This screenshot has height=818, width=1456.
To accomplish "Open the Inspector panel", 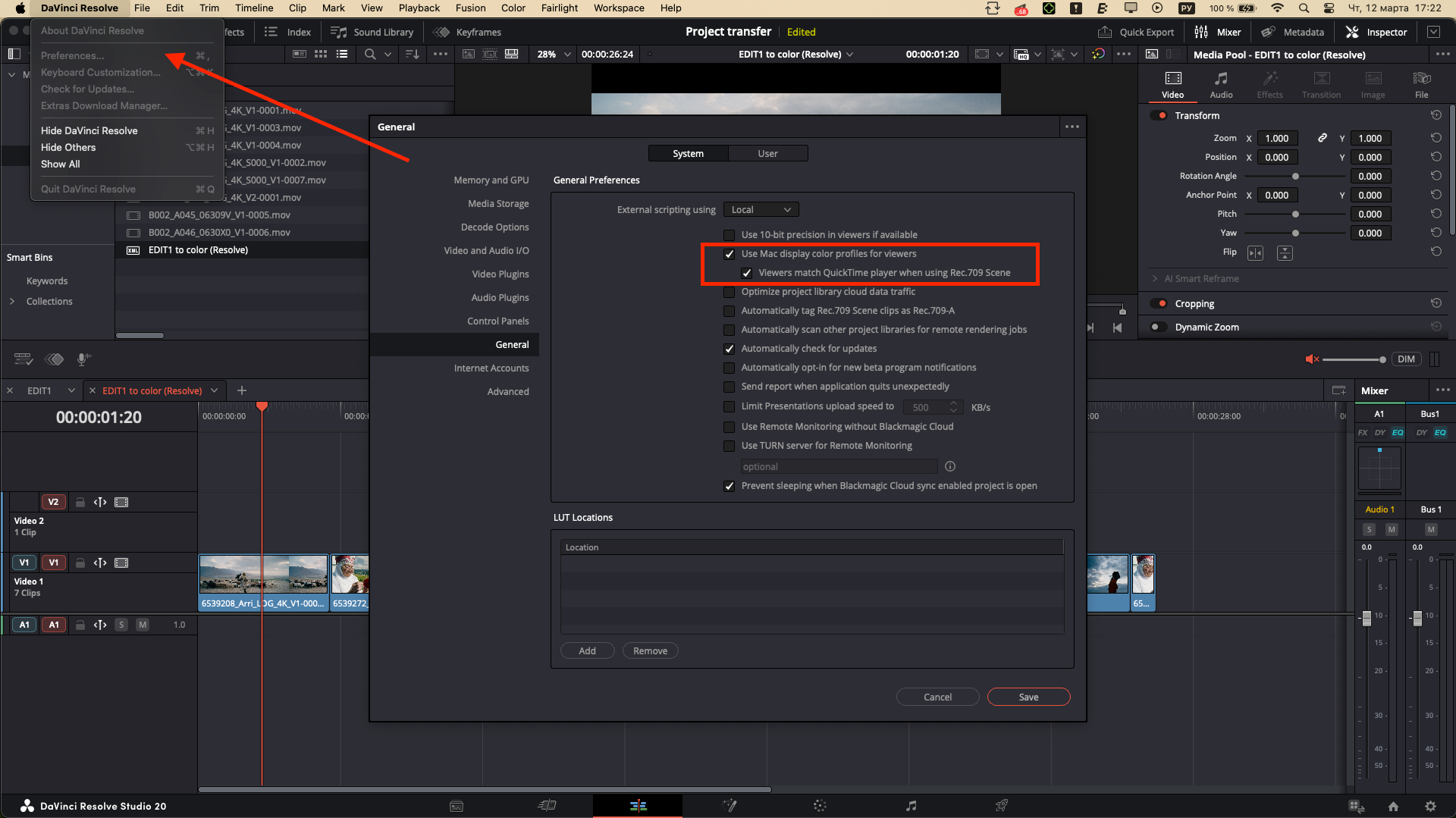I will click(x=1376, y=32).
